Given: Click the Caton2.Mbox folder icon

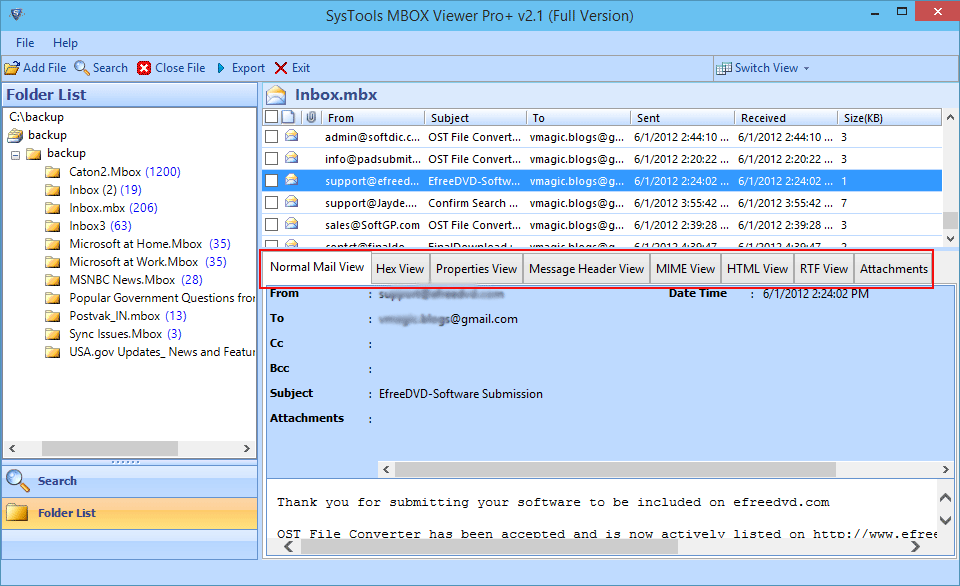Looking at the screenshot, I should [53, 172].
